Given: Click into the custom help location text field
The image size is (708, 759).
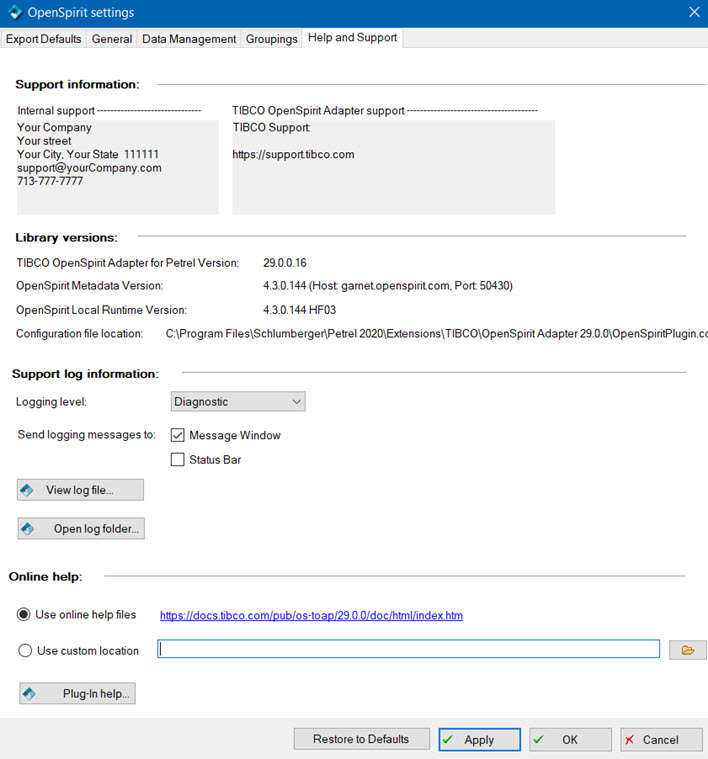Looking at the screenshot, I should click(408, 649).
